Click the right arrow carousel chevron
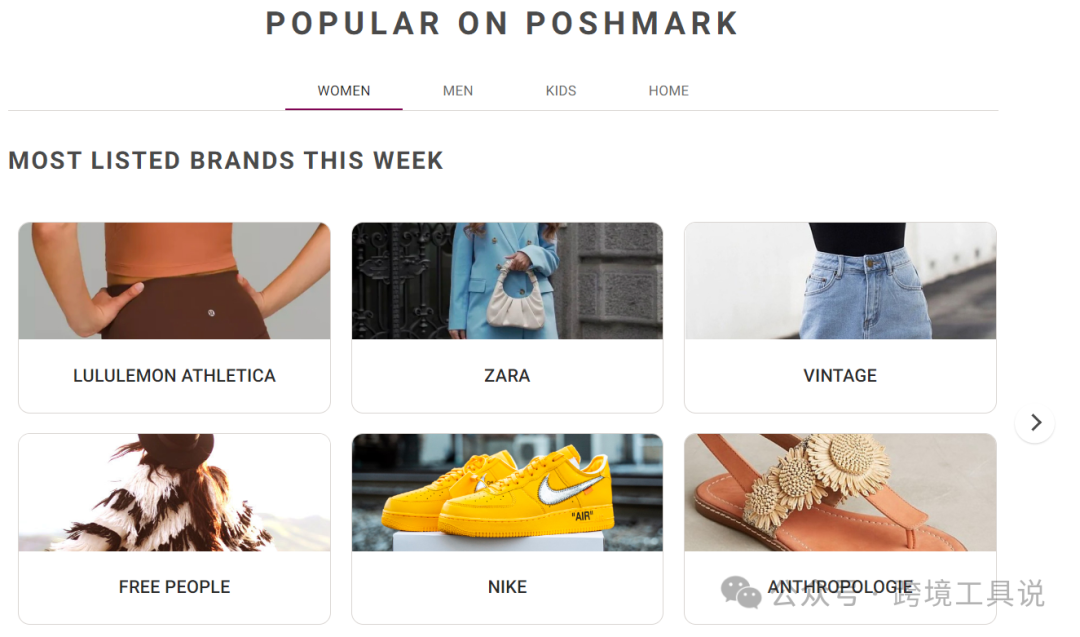This screenshot has width=1080, height=637. [x=1035, y=423]
